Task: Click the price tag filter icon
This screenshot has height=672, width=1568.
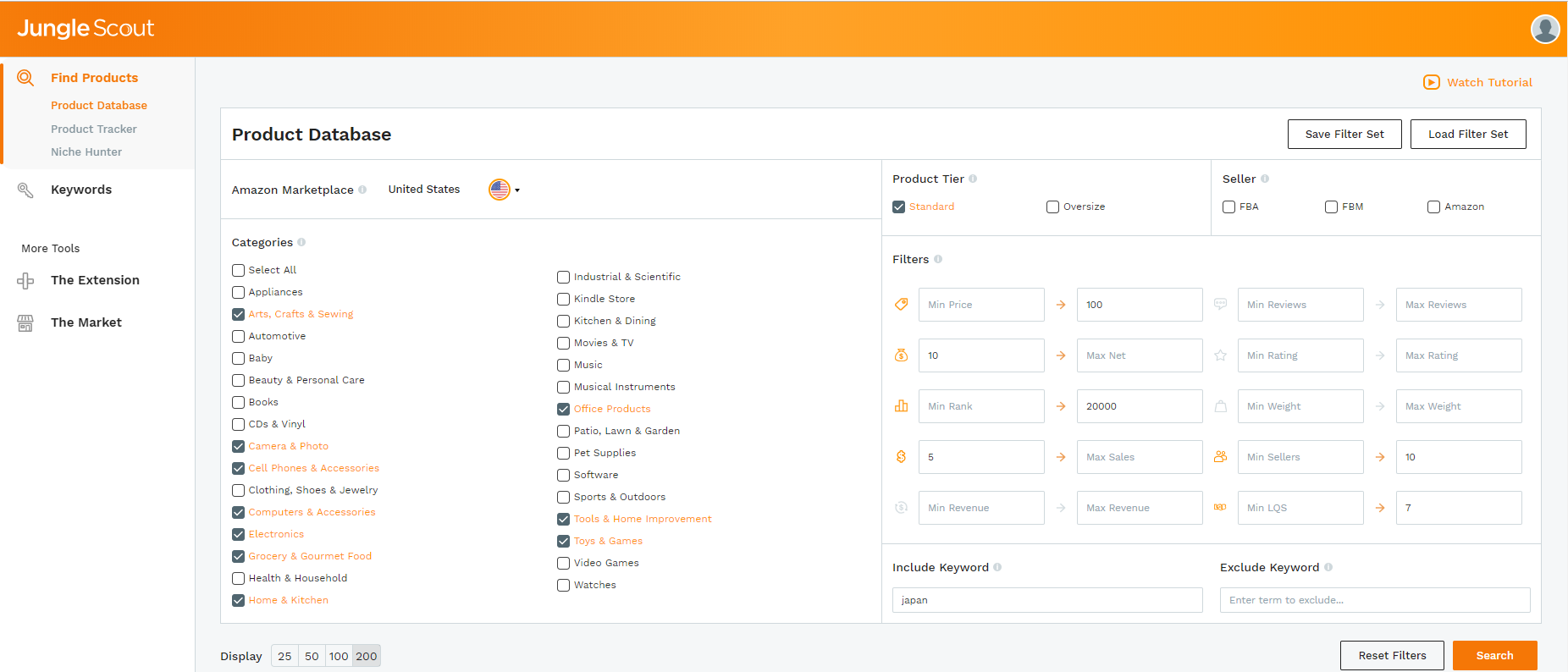Action: point(901,305)
